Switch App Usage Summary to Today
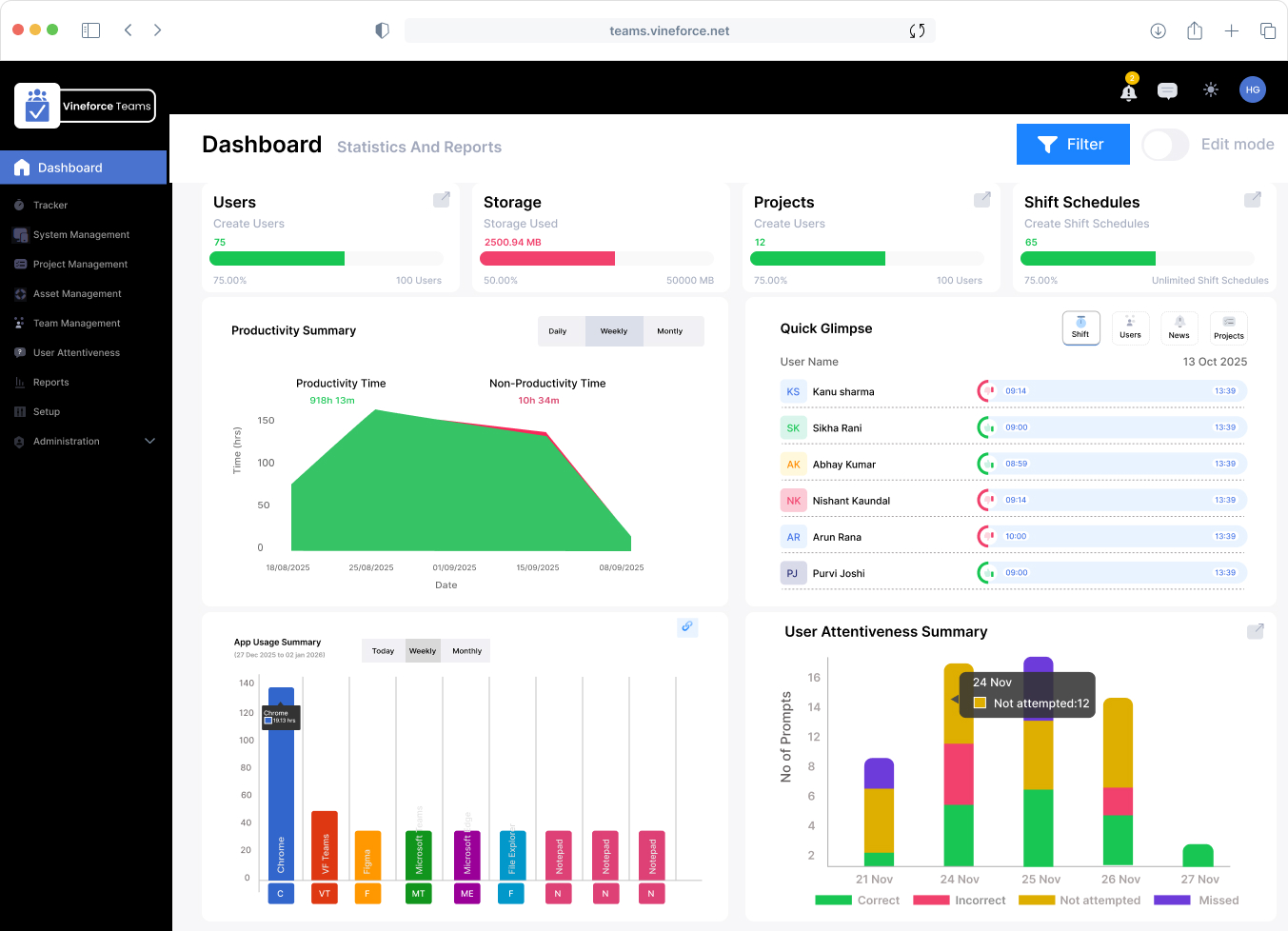1288x931 pixels. (383, 650)
